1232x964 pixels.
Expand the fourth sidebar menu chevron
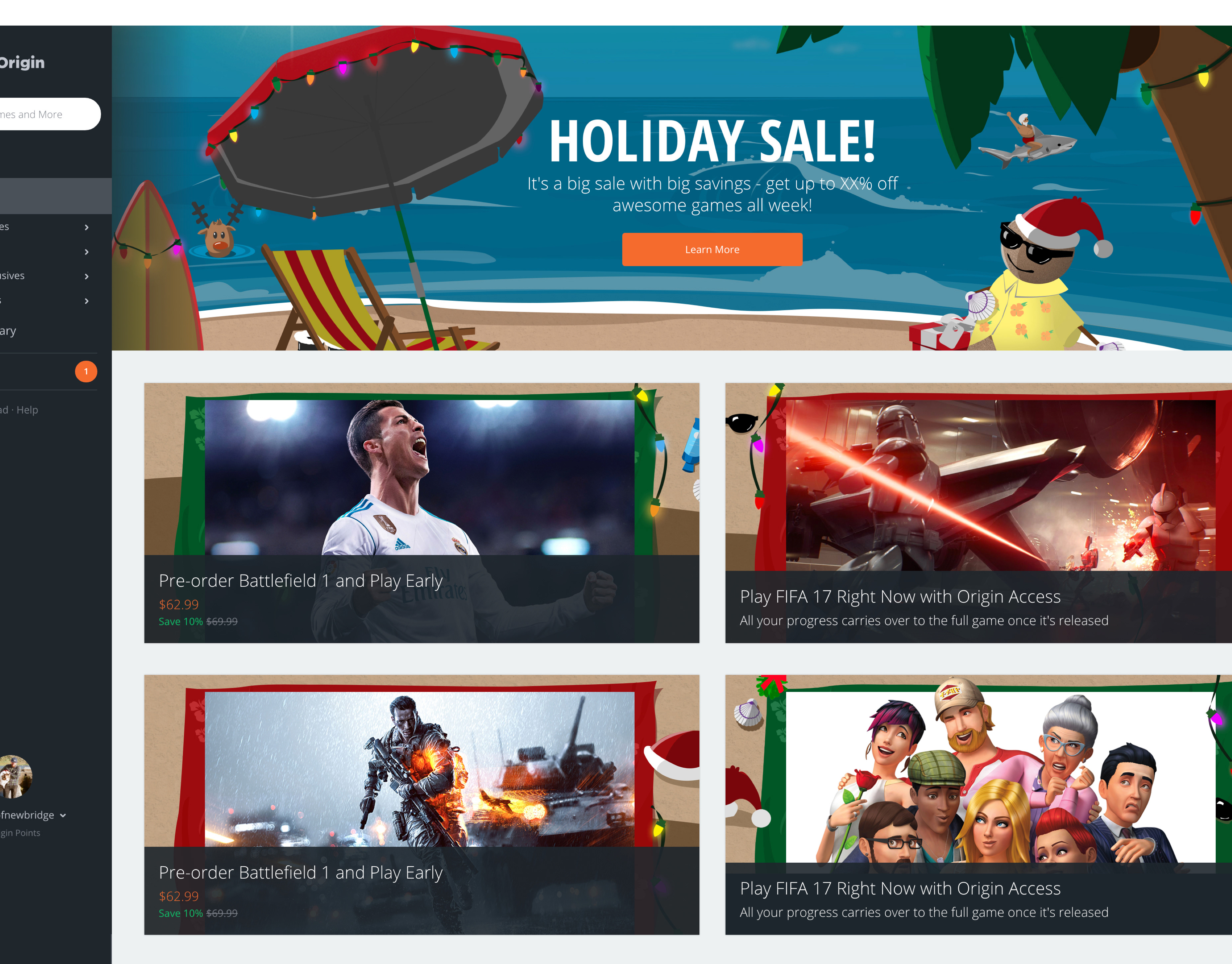coord(86,301)
